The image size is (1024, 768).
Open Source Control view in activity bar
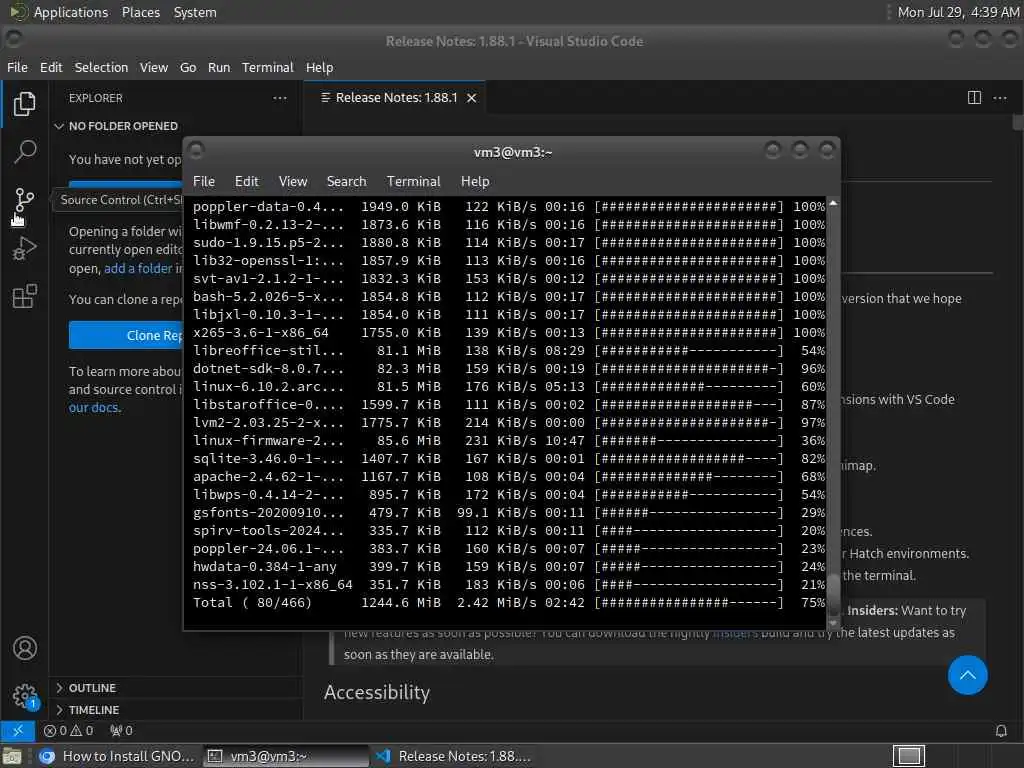pos(25,200)
